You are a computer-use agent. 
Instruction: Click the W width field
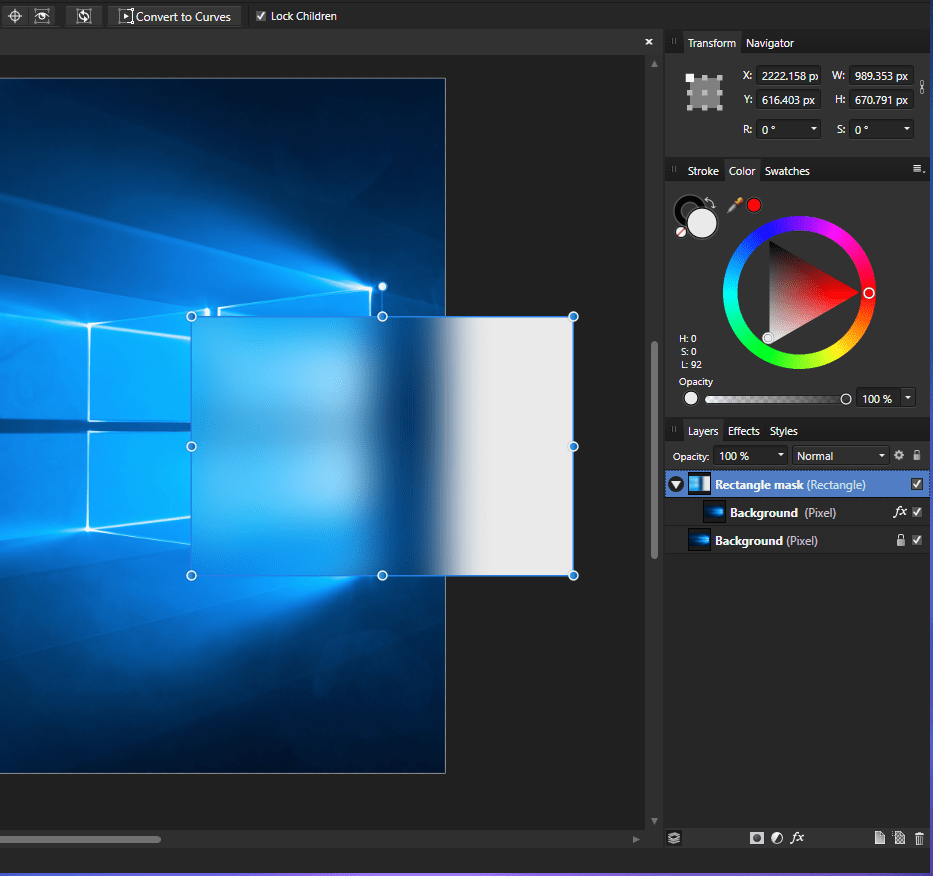coord(881,76)
